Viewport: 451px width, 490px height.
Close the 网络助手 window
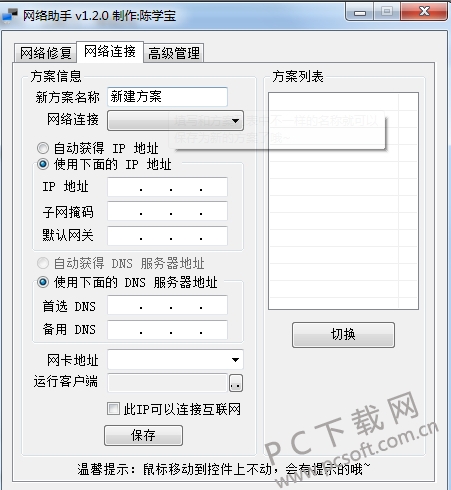click(x=424, y=12)
